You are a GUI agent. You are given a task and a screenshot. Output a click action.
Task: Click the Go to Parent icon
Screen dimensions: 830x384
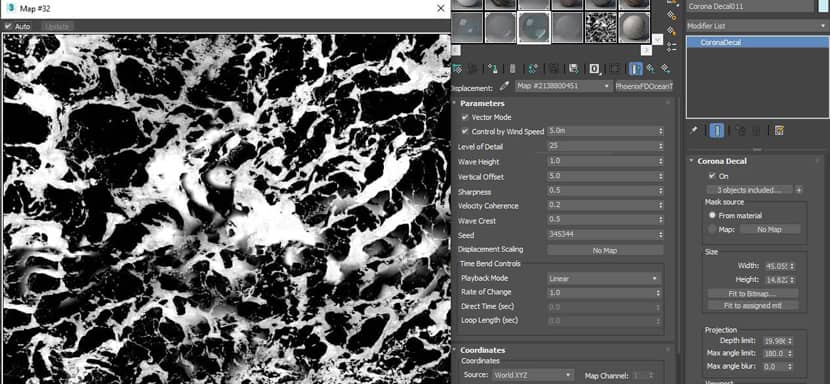[651, 69]
